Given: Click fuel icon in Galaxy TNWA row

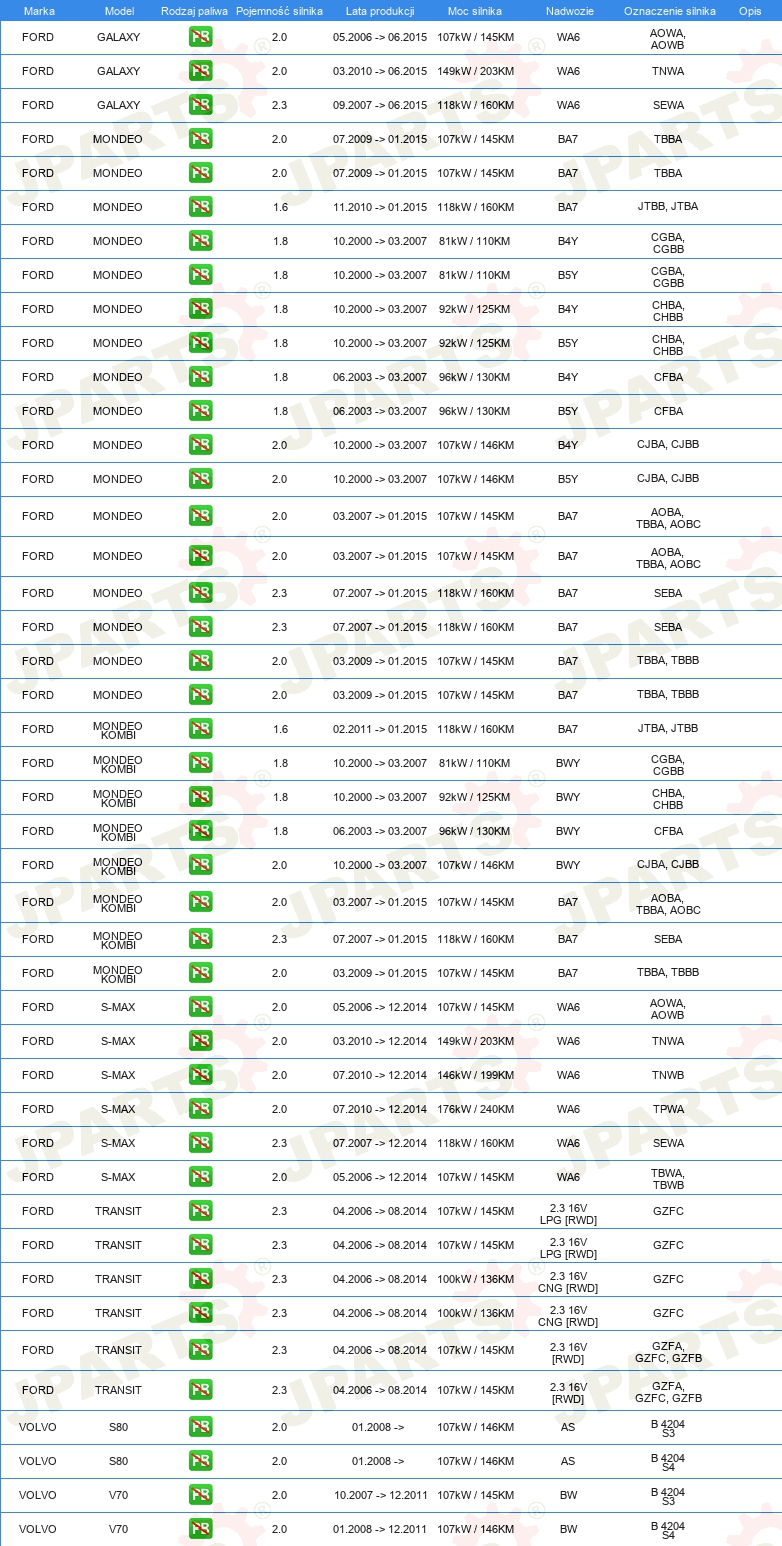Looking at the screenshot, I should [201, 71].
